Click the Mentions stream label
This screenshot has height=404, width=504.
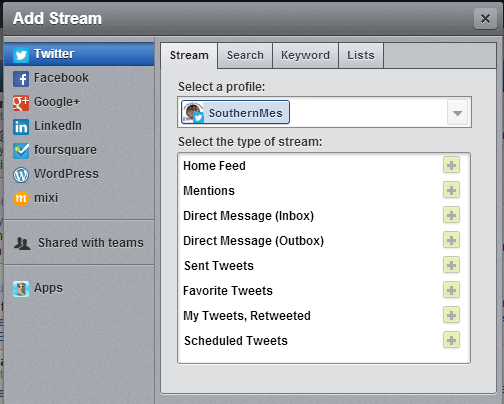pyautogui.click(x=209, y=191)
